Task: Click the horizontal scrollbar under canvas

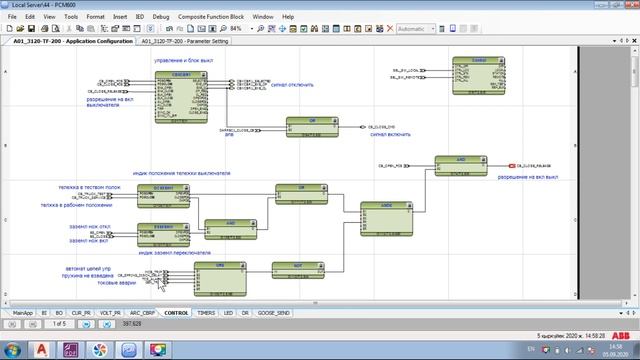Action: pos(315,303)
